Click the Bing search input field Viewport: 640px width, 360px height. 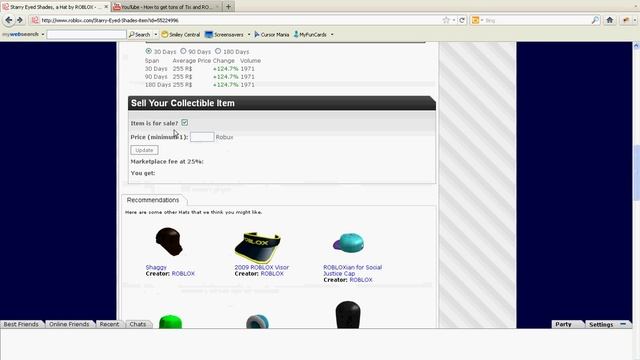537,20
